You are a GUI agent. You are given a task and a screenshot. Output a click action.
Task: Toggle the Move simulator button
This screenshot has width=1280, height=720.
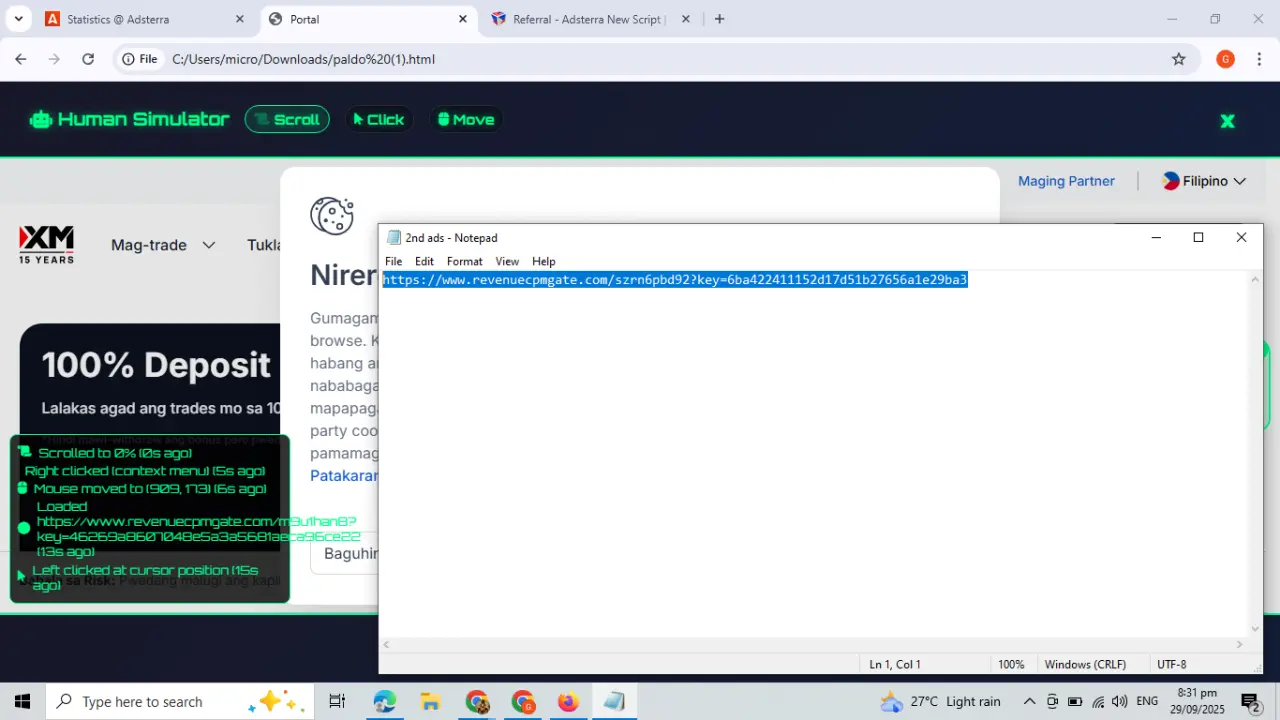coord(466,119)
